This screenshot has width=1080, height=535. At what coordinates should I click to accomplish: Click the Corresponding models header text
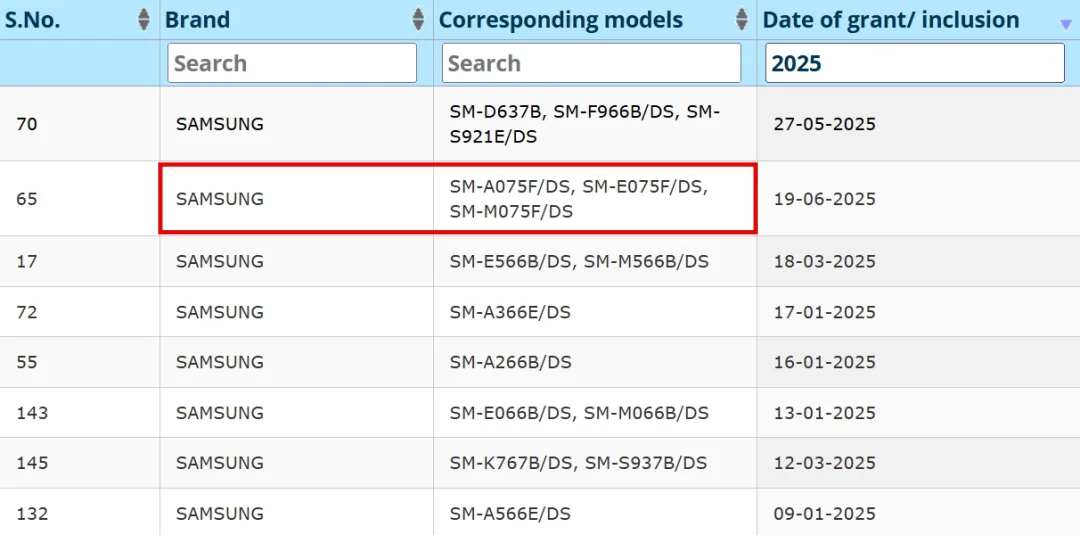click(561, 20)
